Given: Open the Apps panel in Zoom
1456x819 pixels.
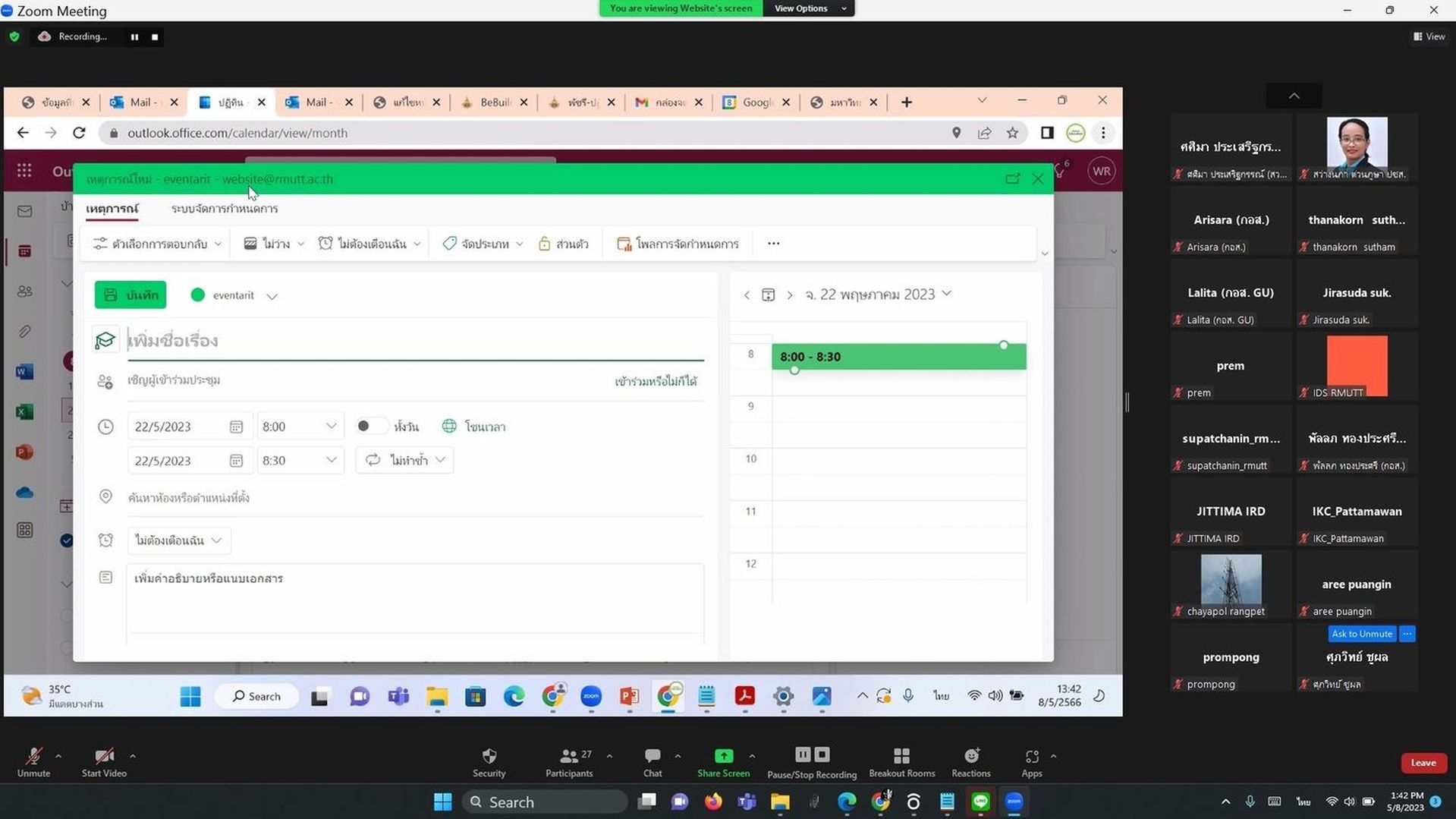Looking at the screenshot, I should pos(1031,762).
